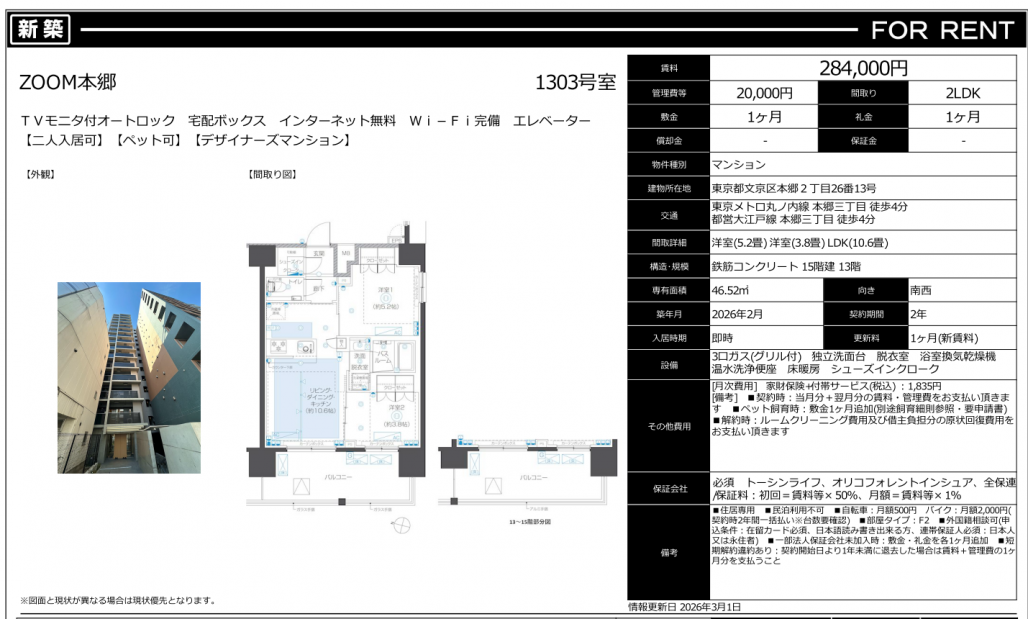Click the 20,000円 management fee cell
Viewport: 1028px width, 619px height.
pos(764,93)
